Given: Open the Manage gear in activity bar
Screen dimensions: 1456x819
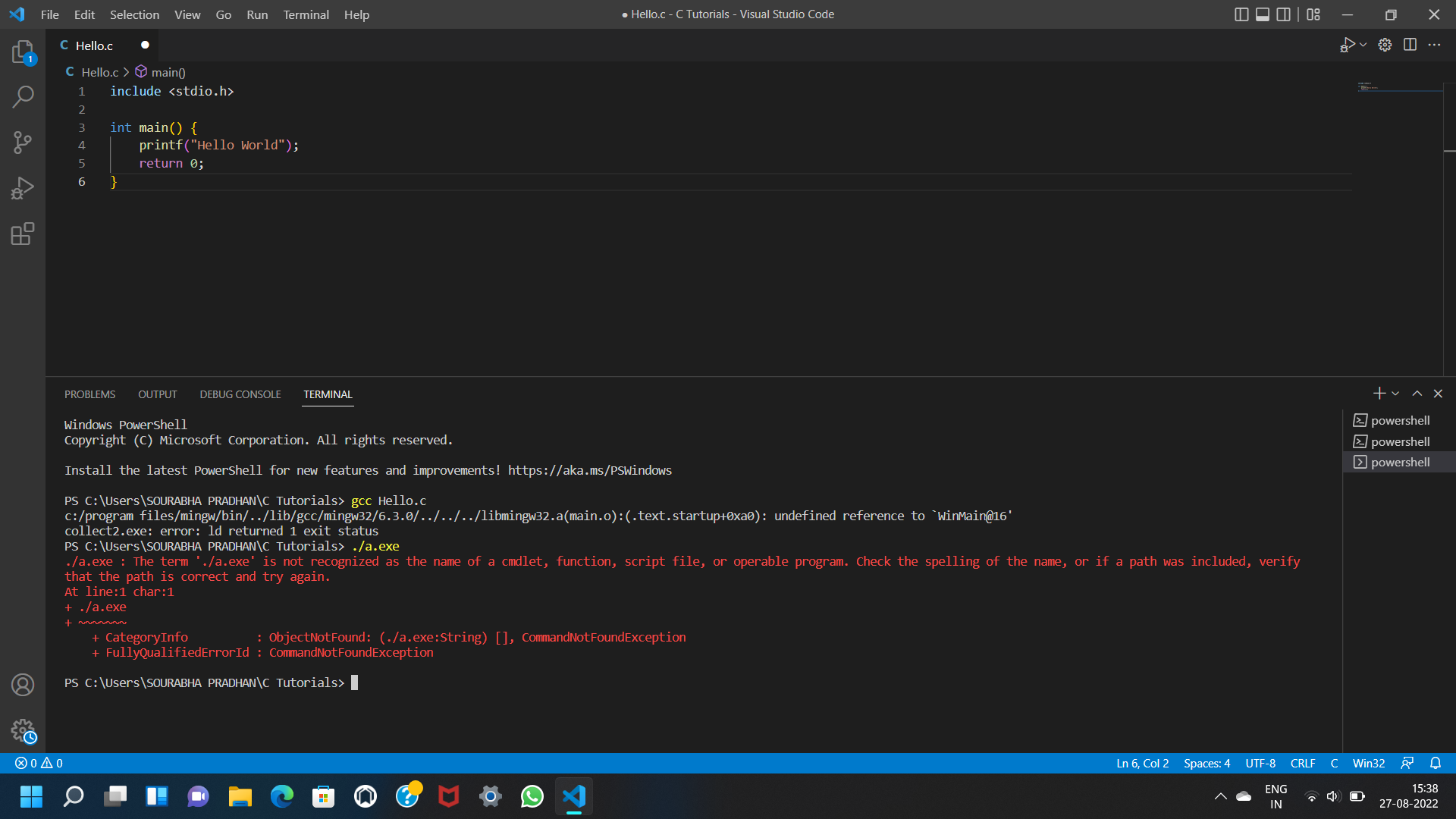Looking at the screenshot, I should click(23, 731).
